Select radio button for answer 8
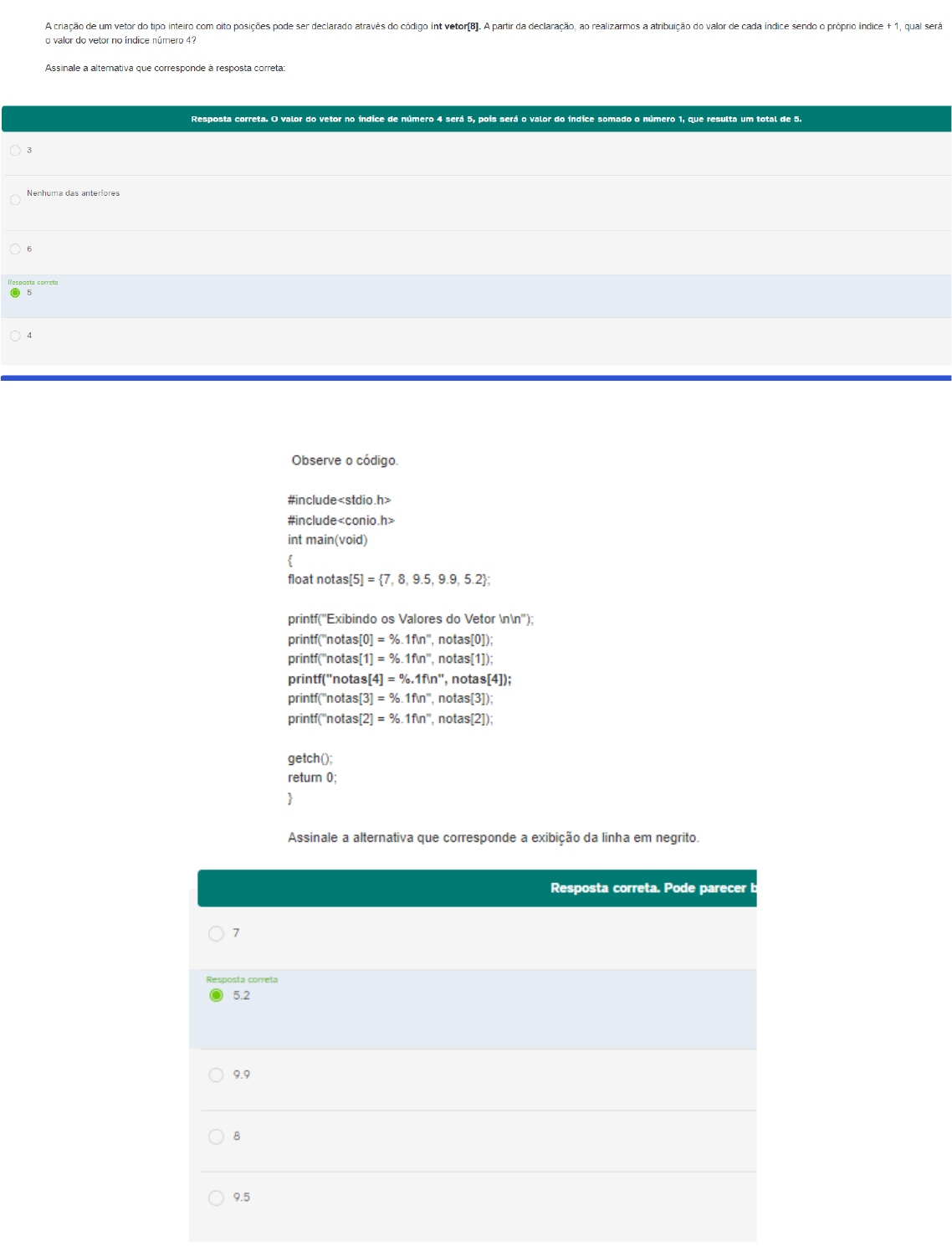Screen dimensions: 952x1247 [216, 1137]
